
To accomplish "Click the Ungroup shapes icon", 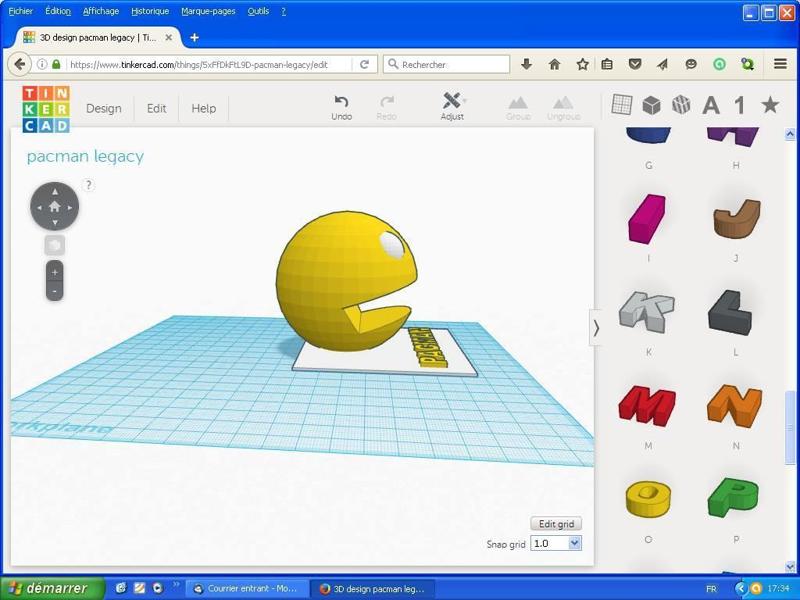I will (563, 103).
